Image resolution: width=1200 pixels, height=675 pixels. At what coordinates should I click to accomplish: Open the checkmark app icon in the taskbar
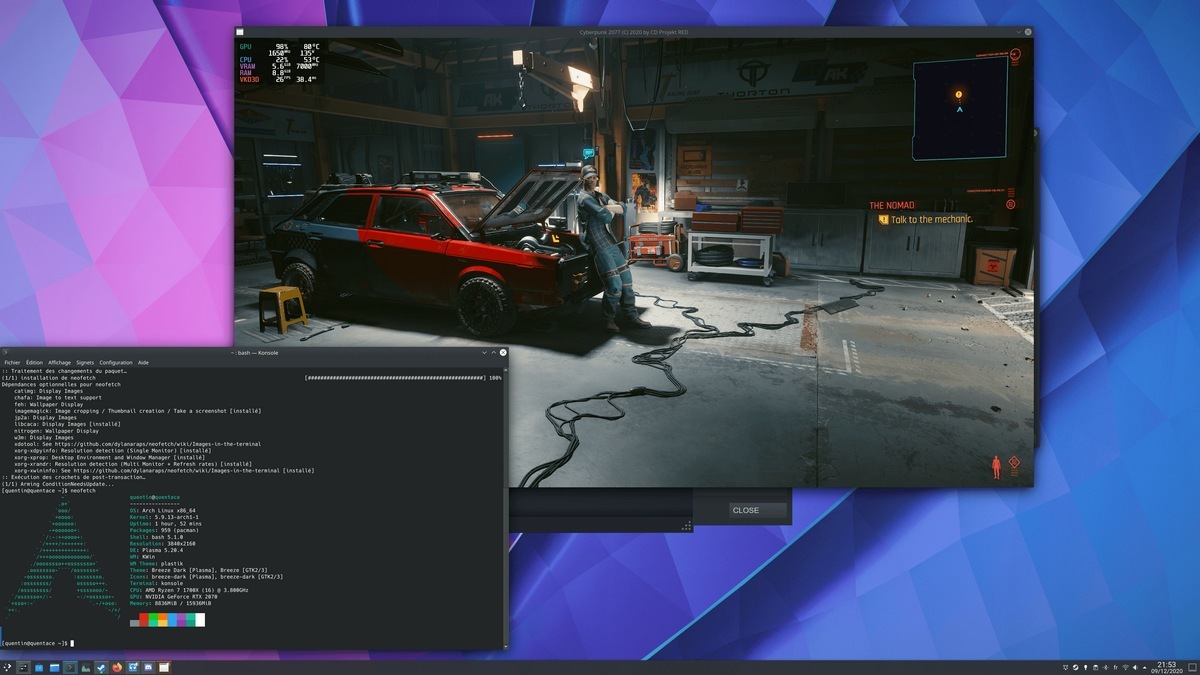(101, 666)
